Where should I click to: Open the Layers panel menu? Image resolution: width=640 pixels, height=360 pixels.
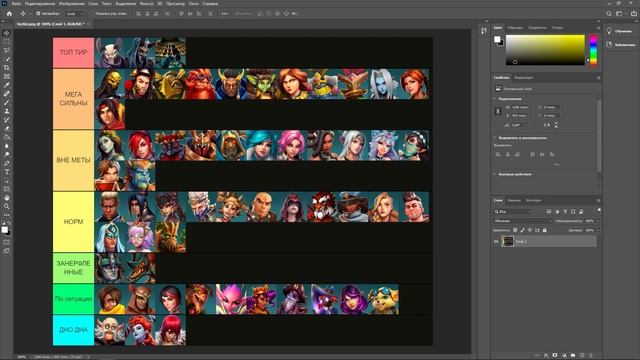coord(598,200)
